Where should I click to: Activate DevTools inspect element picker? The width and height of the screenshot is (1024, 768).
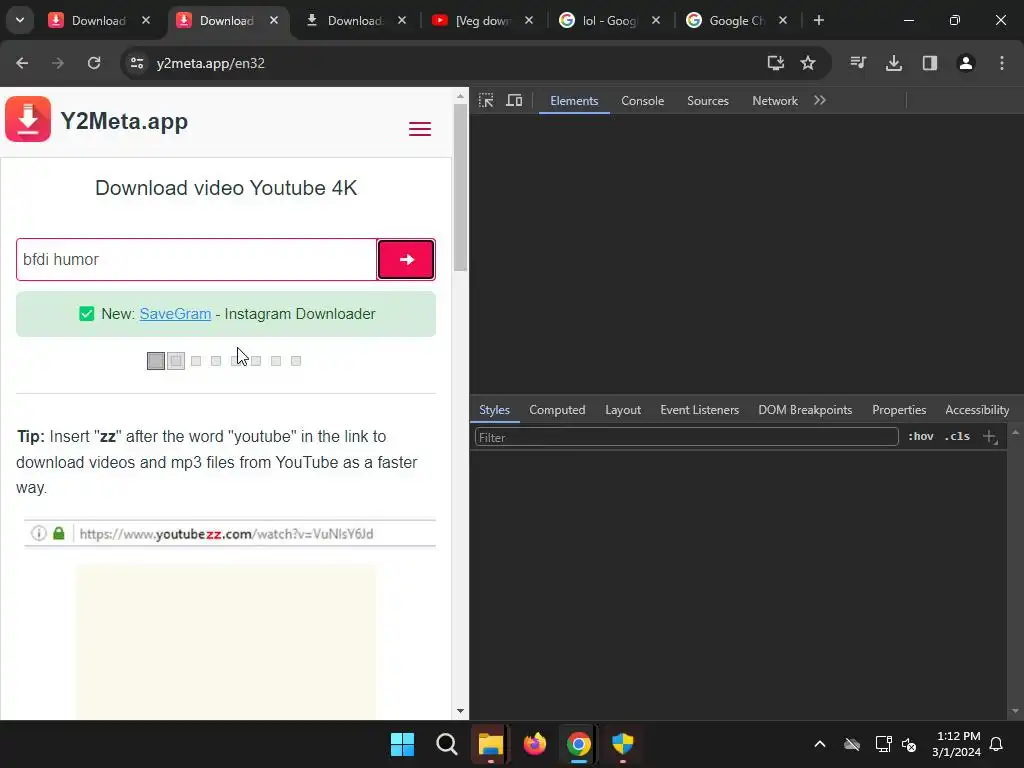click(x=486, y=101)
